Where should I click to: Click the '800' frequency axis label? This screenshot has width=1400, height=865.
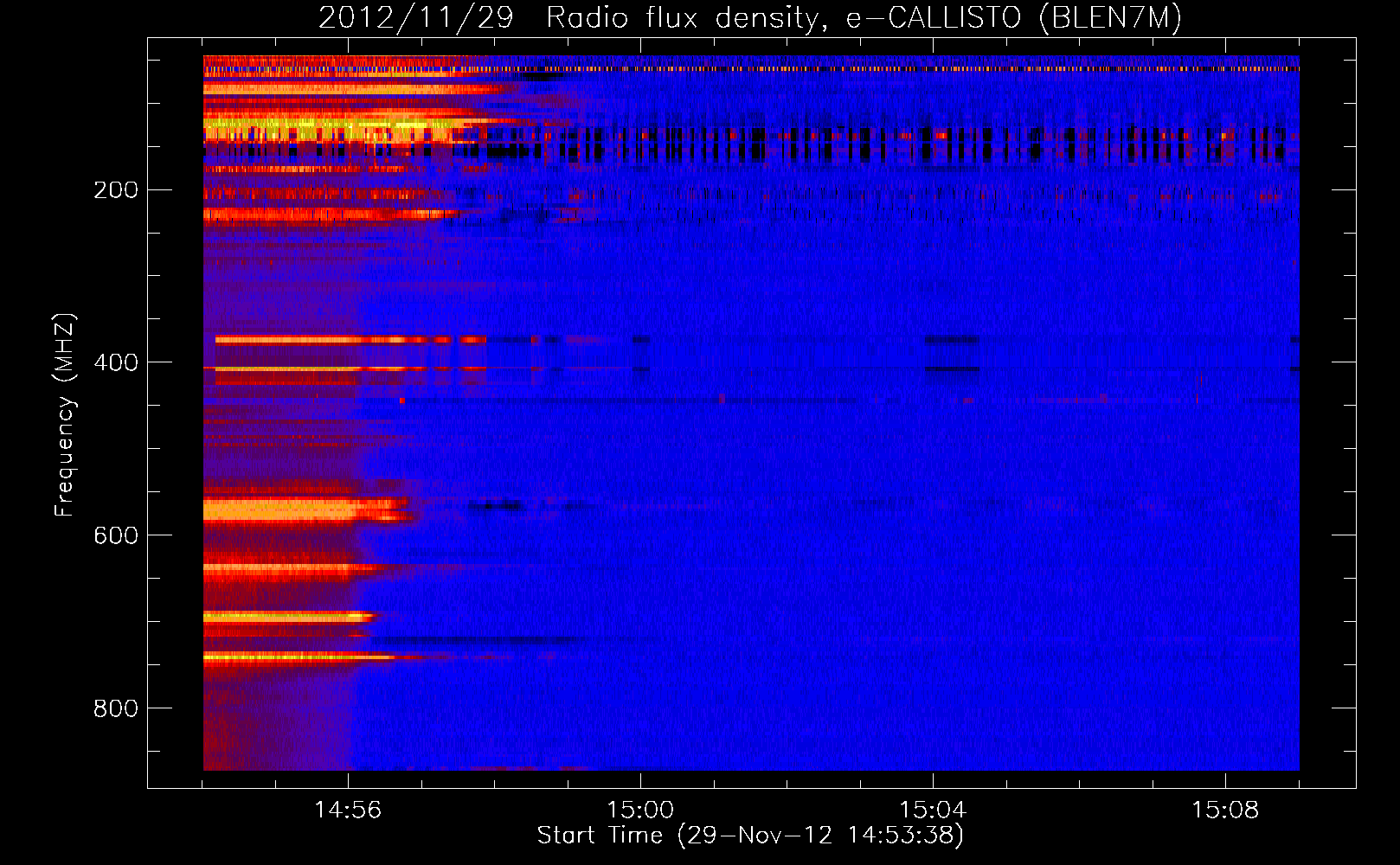pos(115,708)
